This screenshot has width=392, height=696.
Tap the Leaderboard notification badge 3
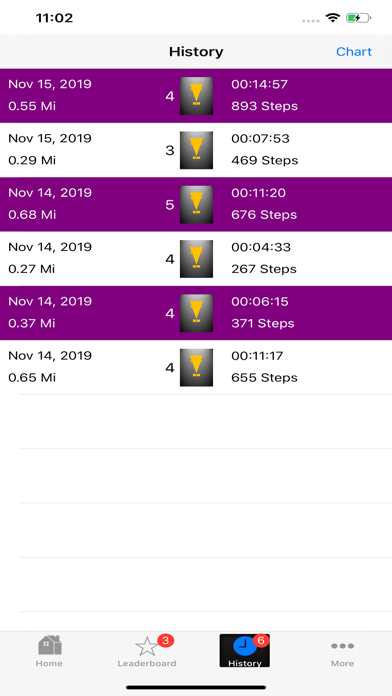coord(165,641)
